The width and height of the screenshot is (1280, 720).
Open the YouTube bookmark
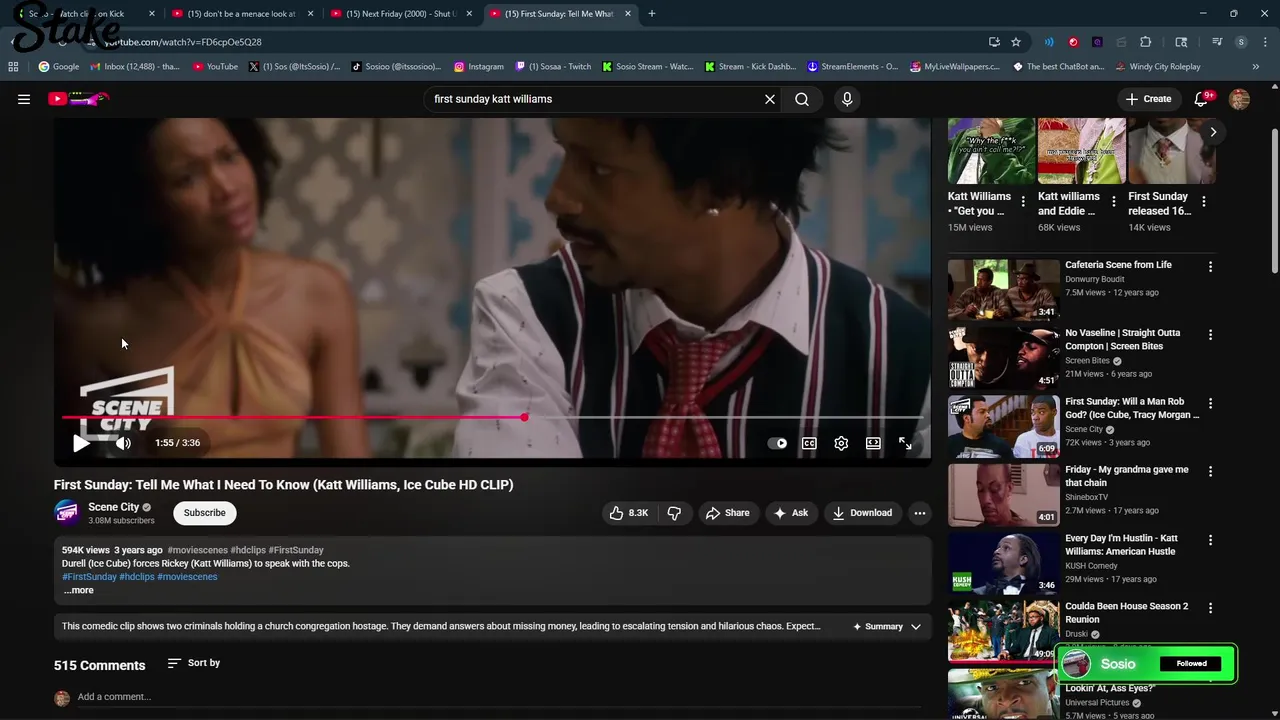point(215,67)
